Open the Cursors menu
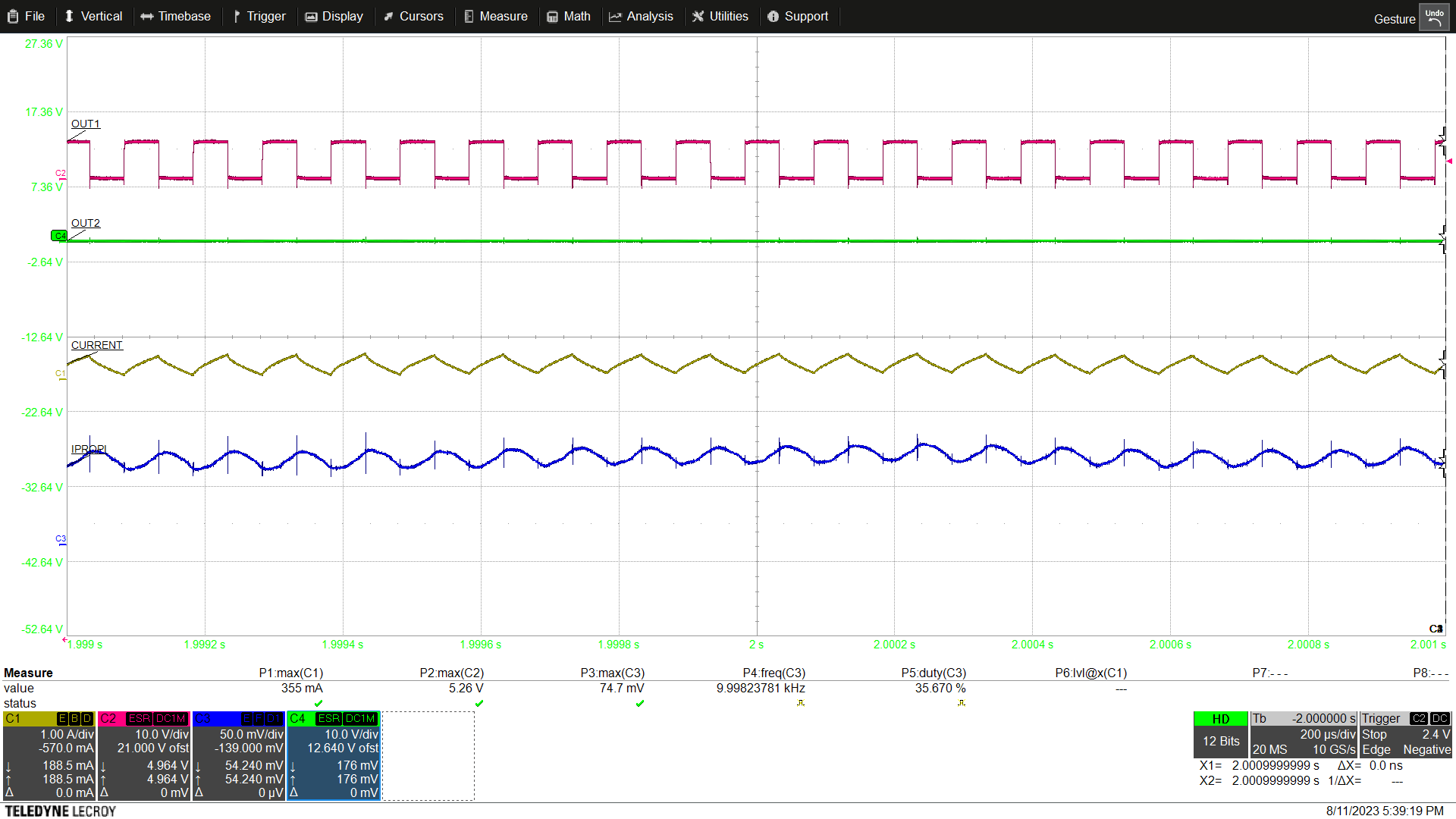Viewport: 1456px width, 819px height. pos(413,17)
